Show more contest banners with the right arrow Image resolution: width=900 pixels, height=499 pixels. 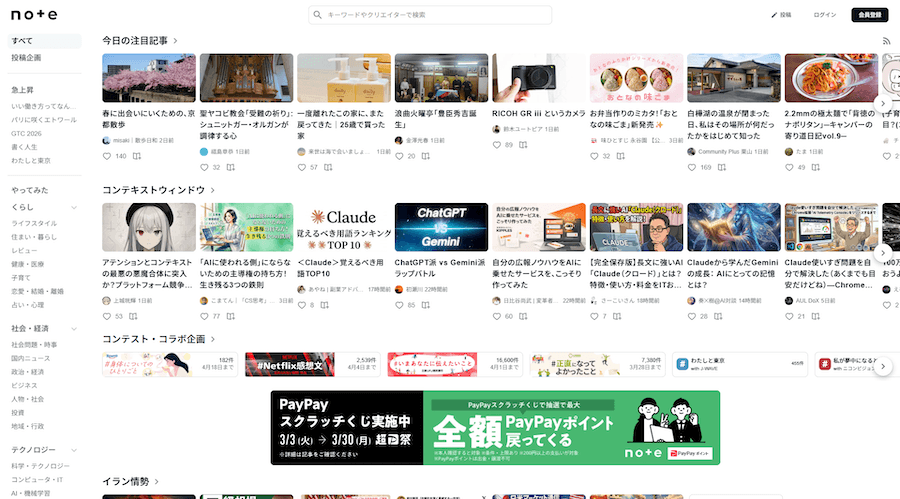[883, 367]
